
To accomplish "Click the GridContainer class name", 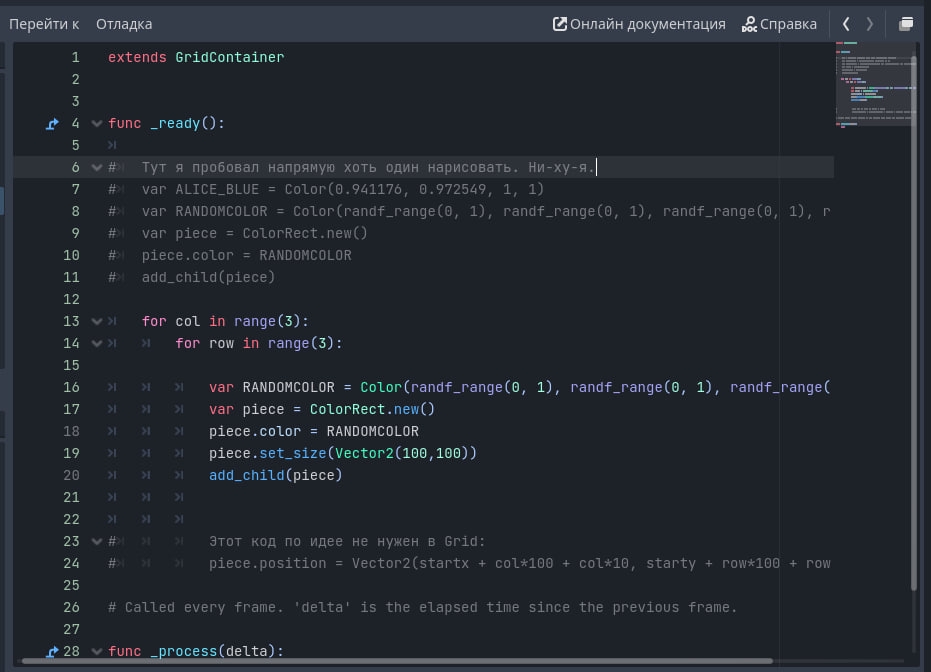I will 230,58.
